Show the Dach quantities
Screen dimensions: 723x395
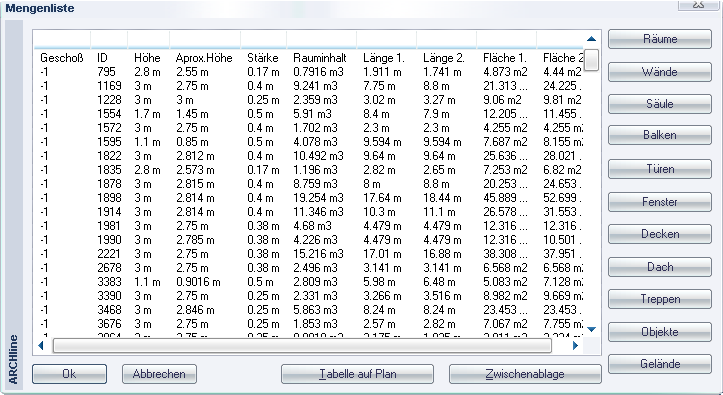660,267
